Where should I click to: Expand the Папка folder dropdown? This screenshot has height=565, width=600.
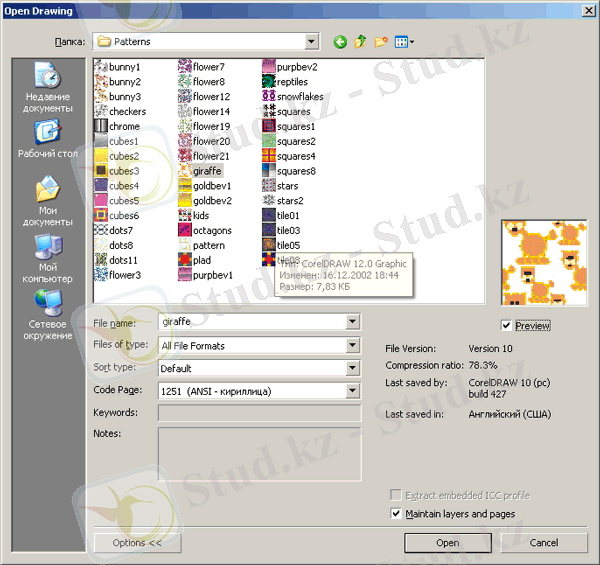pos(312,41)
